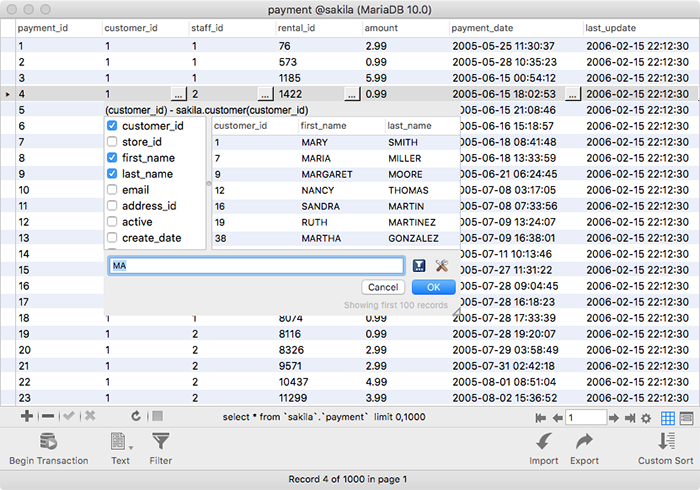This screenshot has width=700, height=490.
Task: Click the page number field
Action: click(x=585, y=418)
